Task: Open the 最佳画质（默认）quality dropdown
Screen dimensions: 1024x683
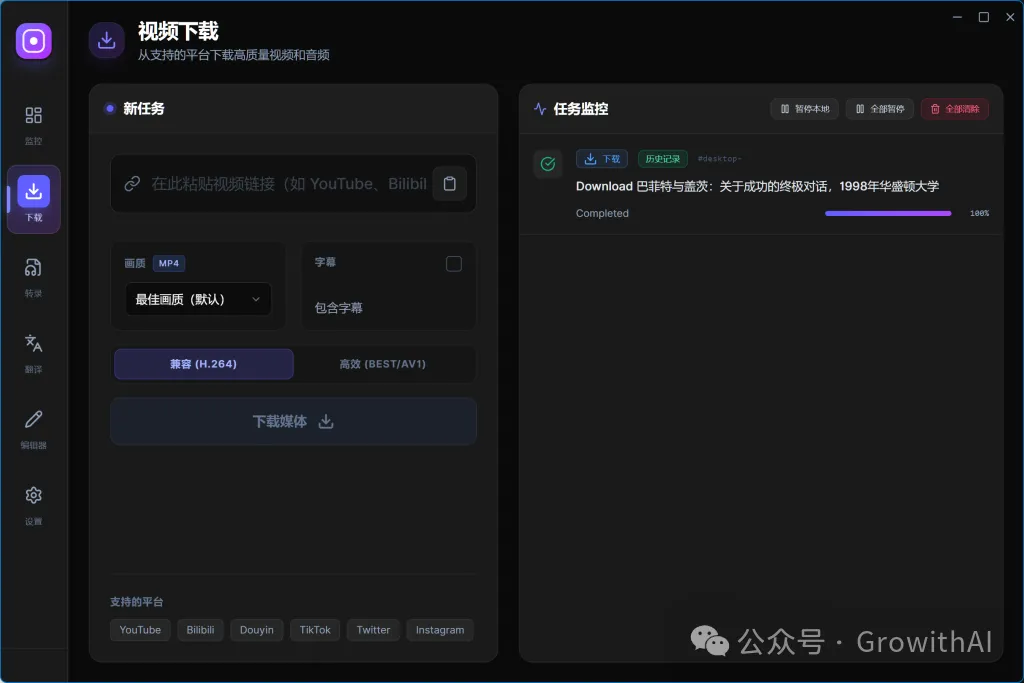Action: tap(198, 299)
